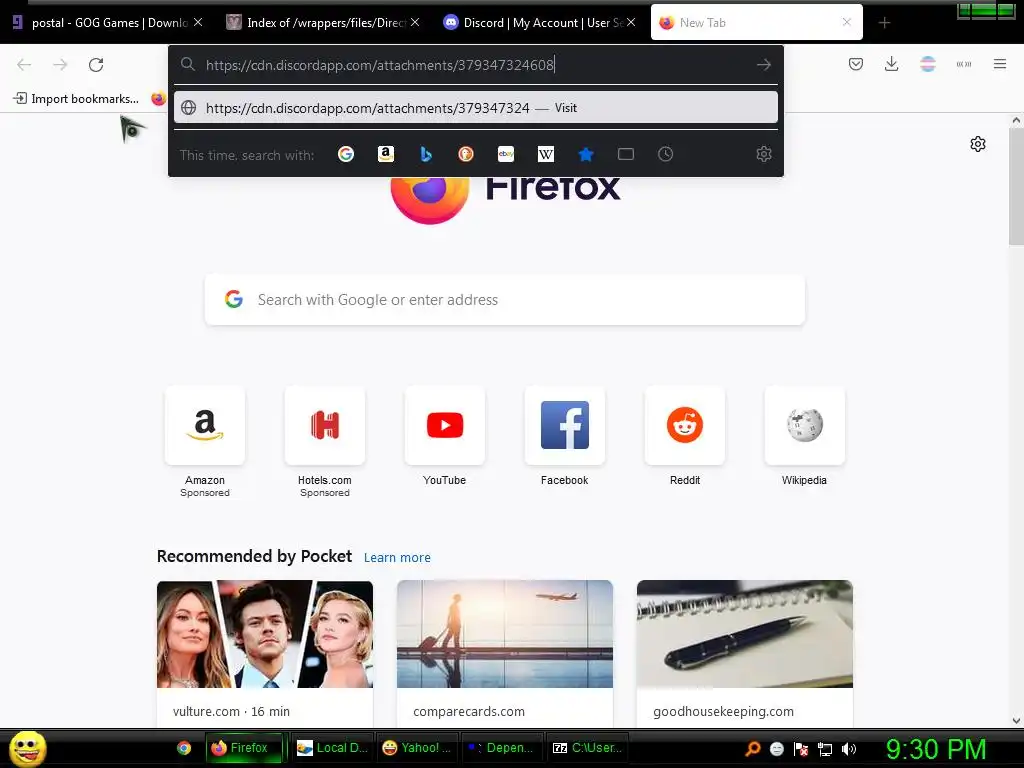Open a new tab with plus button
The image size is (1024, 768).
click(x=884, y=22)
